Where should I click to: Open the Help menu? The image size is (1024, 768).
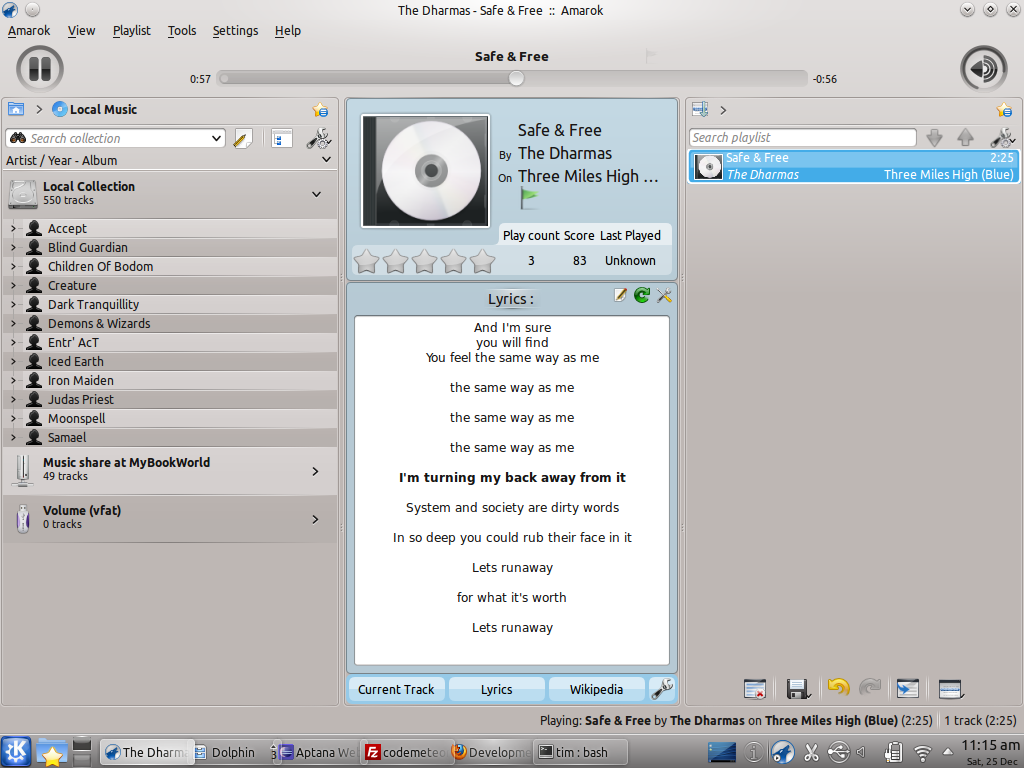287,31
